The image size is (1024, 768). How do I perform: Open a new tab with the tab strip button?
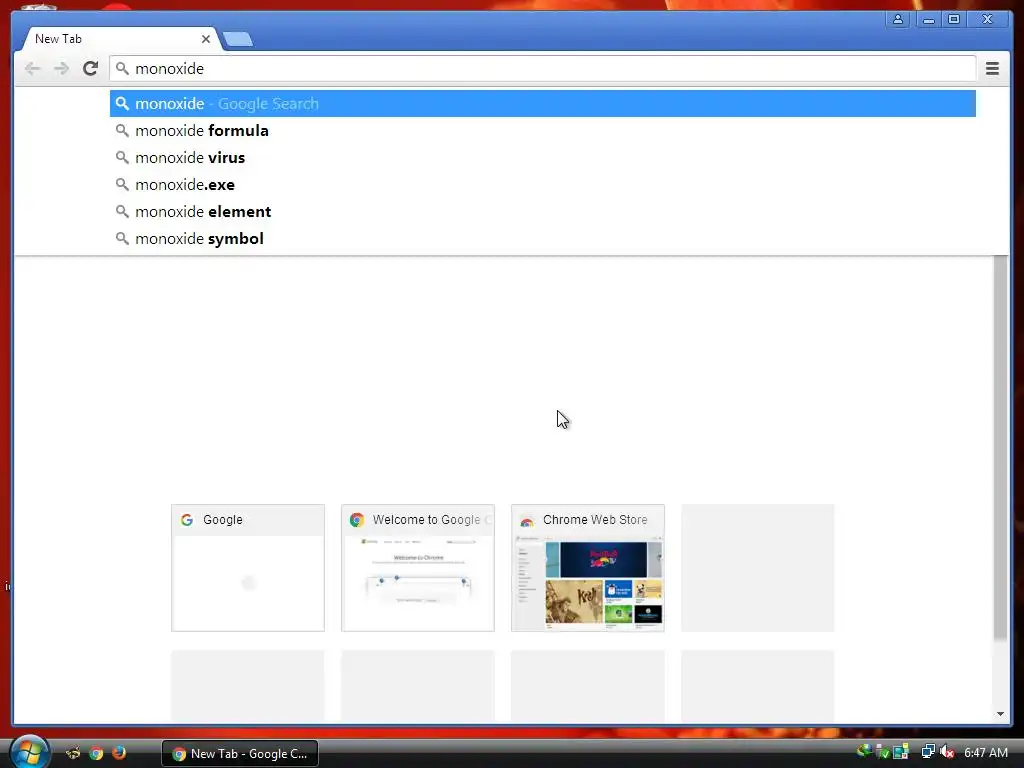click(238, 40)
